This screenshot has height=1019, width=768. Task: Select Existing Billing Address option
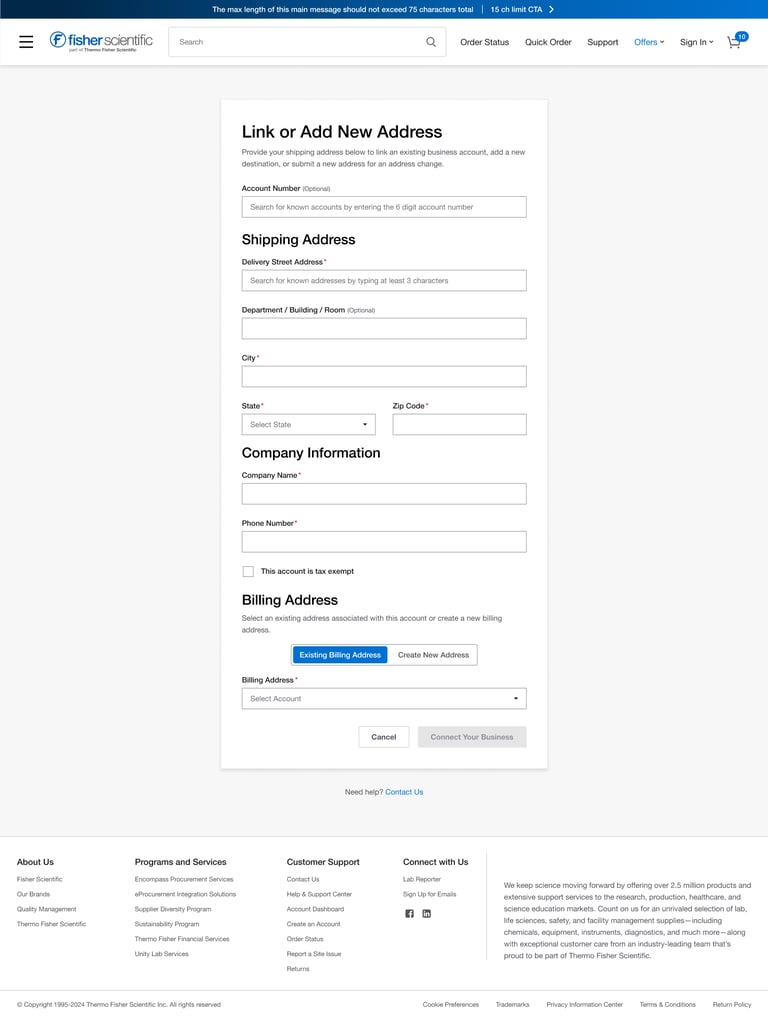pos(340,655)
